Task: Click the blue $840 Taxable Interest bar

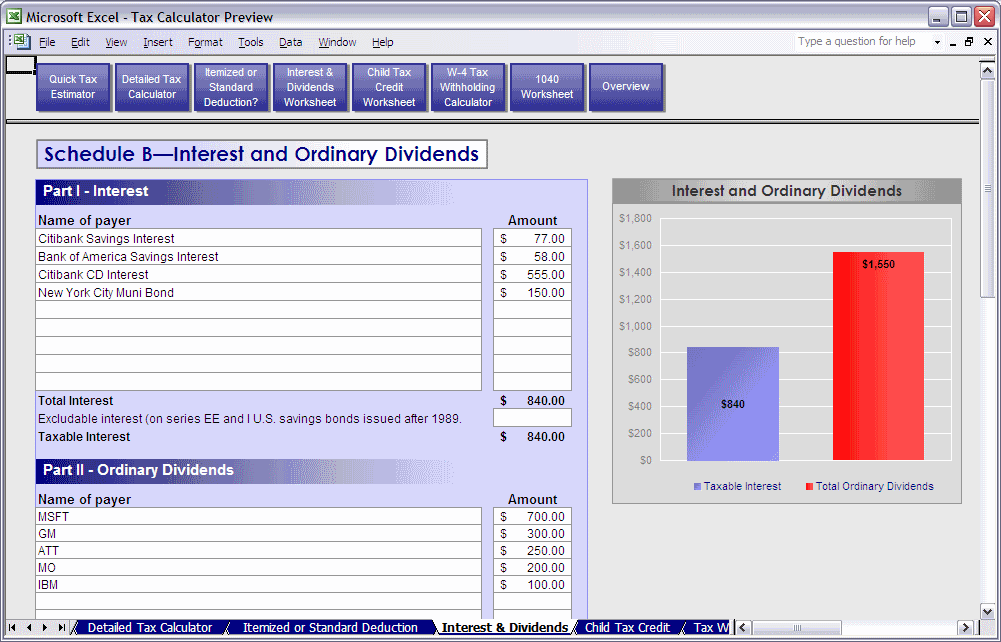Action: point(733,403)
